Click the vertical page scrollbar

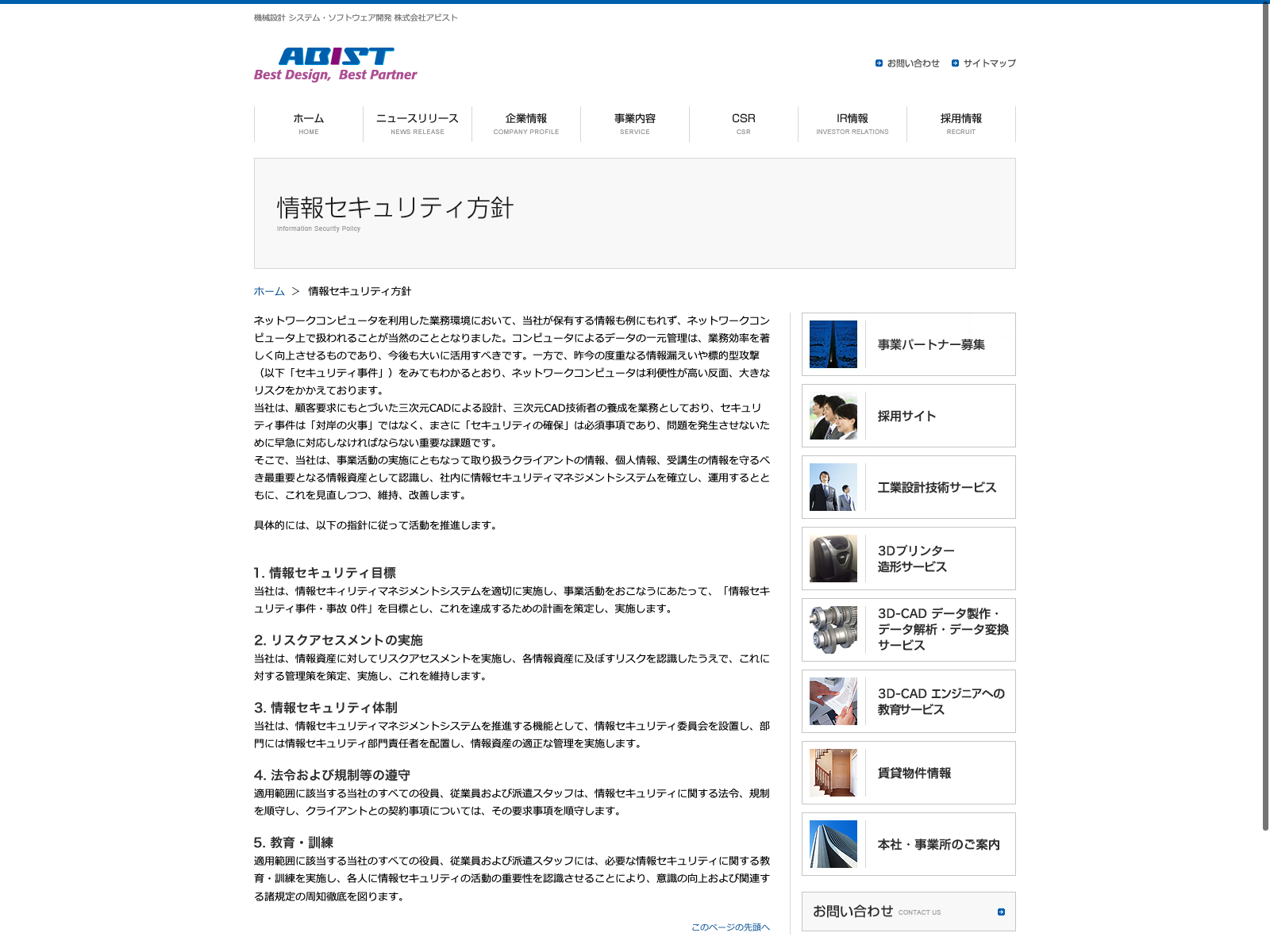pyautogui.click(x=1265, y=413)
